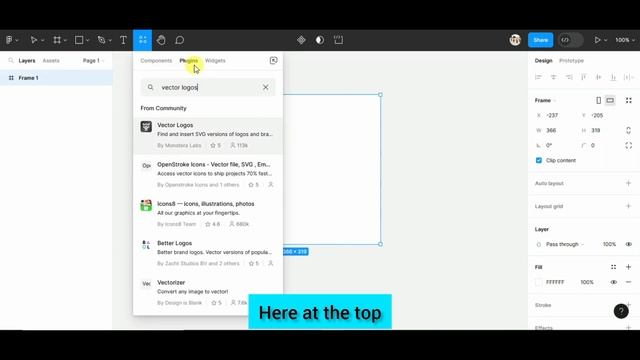Open Move tool dropdown arrow

pos(42,40)
